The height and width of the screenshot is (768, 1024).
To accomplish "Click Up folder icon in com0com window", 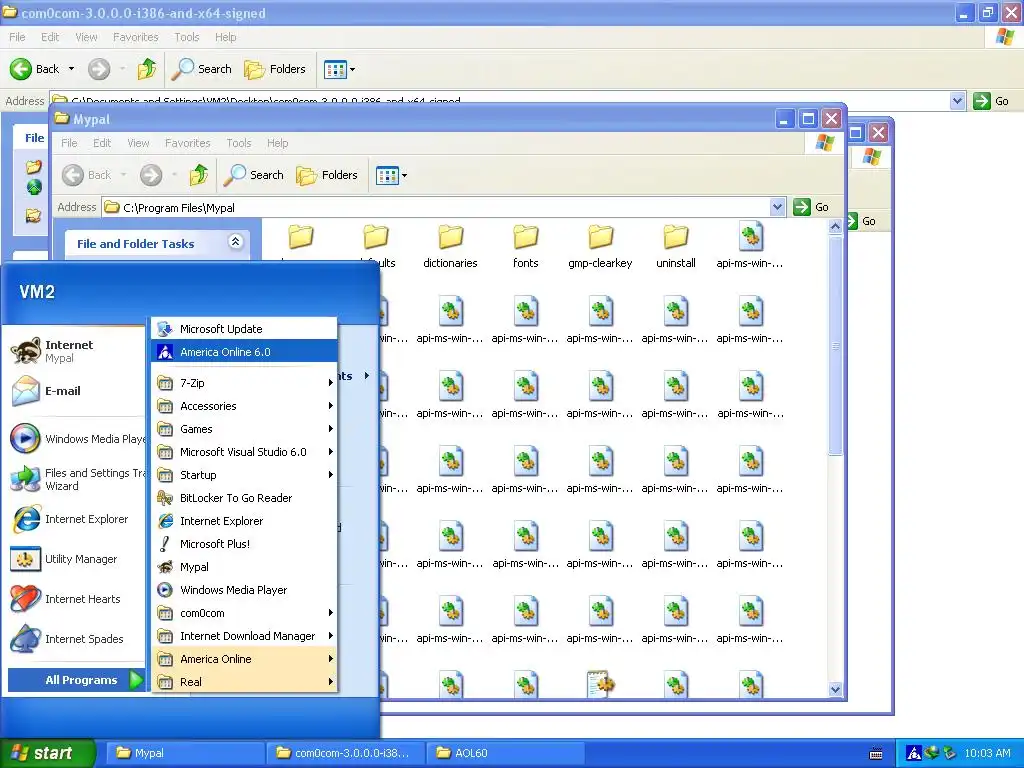I will click(146, 69).
